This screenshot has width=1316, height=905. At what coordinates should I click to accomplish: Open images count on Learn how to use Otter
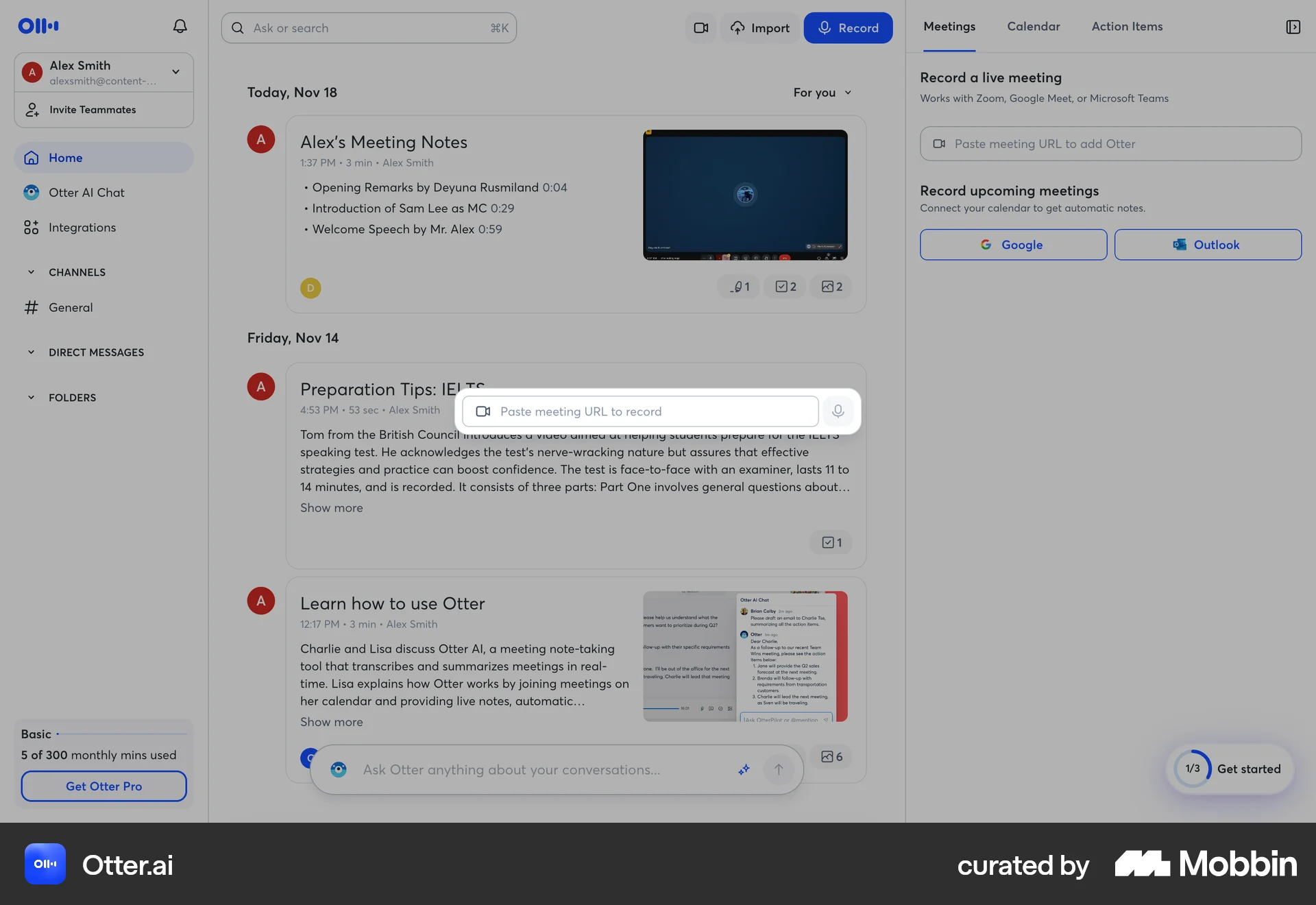[831, 757]
